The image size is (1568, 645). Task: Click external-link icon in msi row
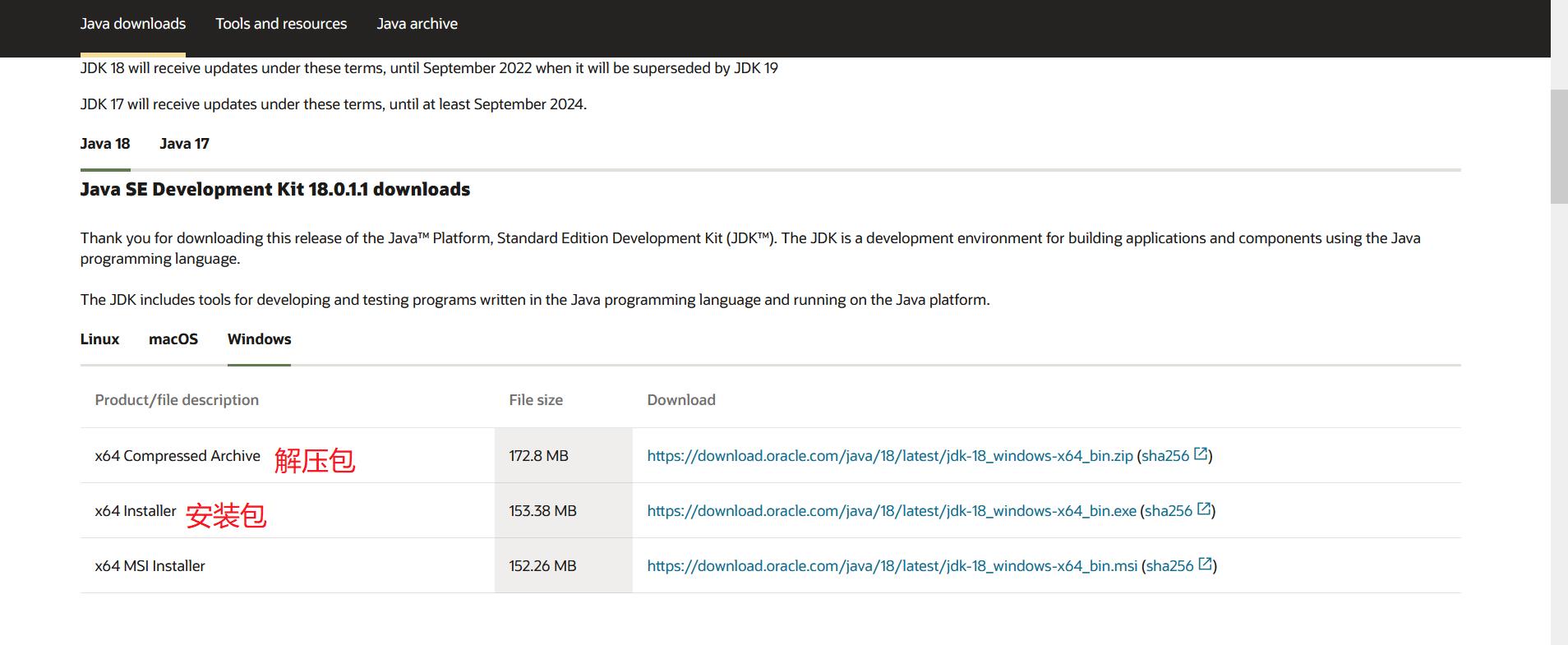tap(1206, 564)
